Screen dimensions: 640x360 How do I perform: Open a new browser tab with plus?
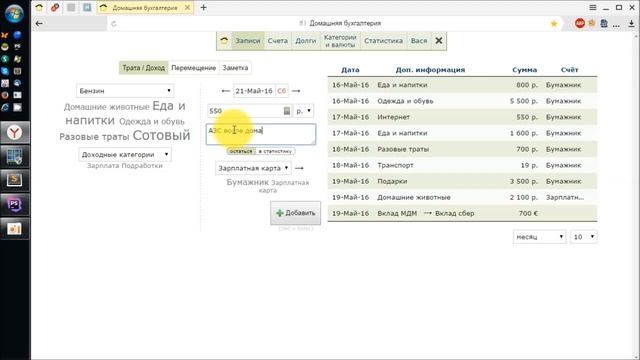(203, 7)
